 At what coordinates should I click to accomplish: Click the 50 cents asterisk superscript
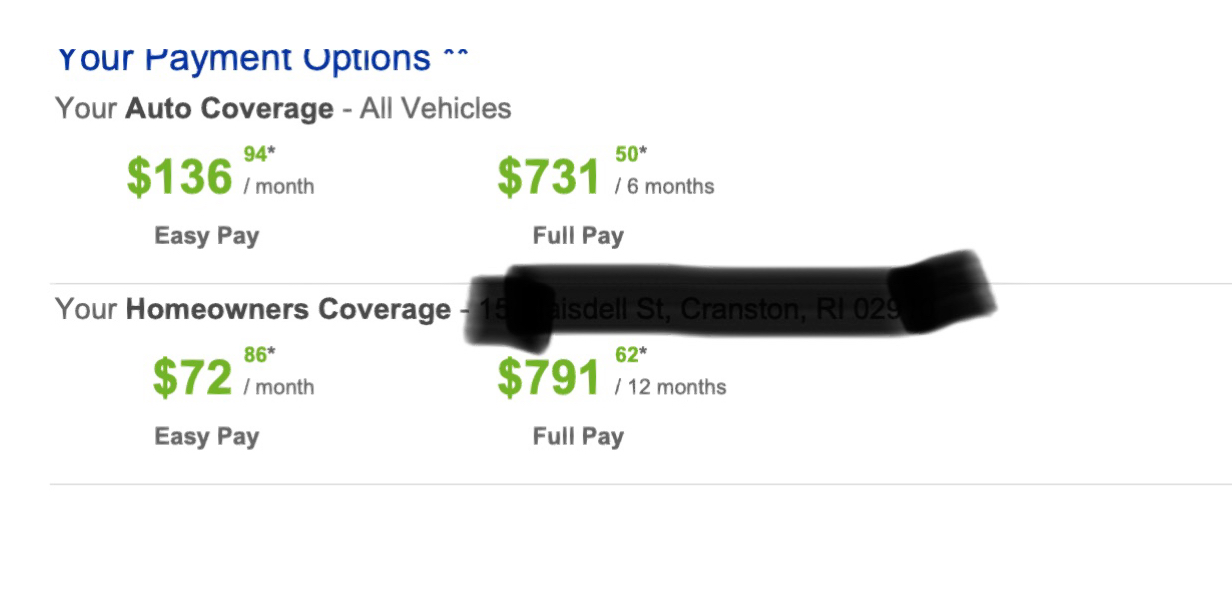(x=631, y=154)
